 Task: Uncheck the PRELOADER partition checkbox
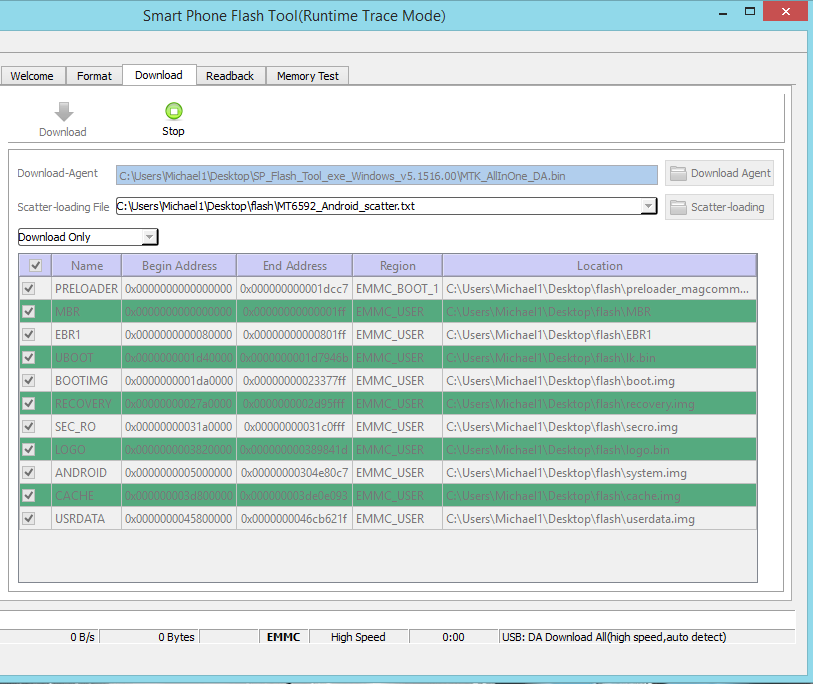point(29,289)
